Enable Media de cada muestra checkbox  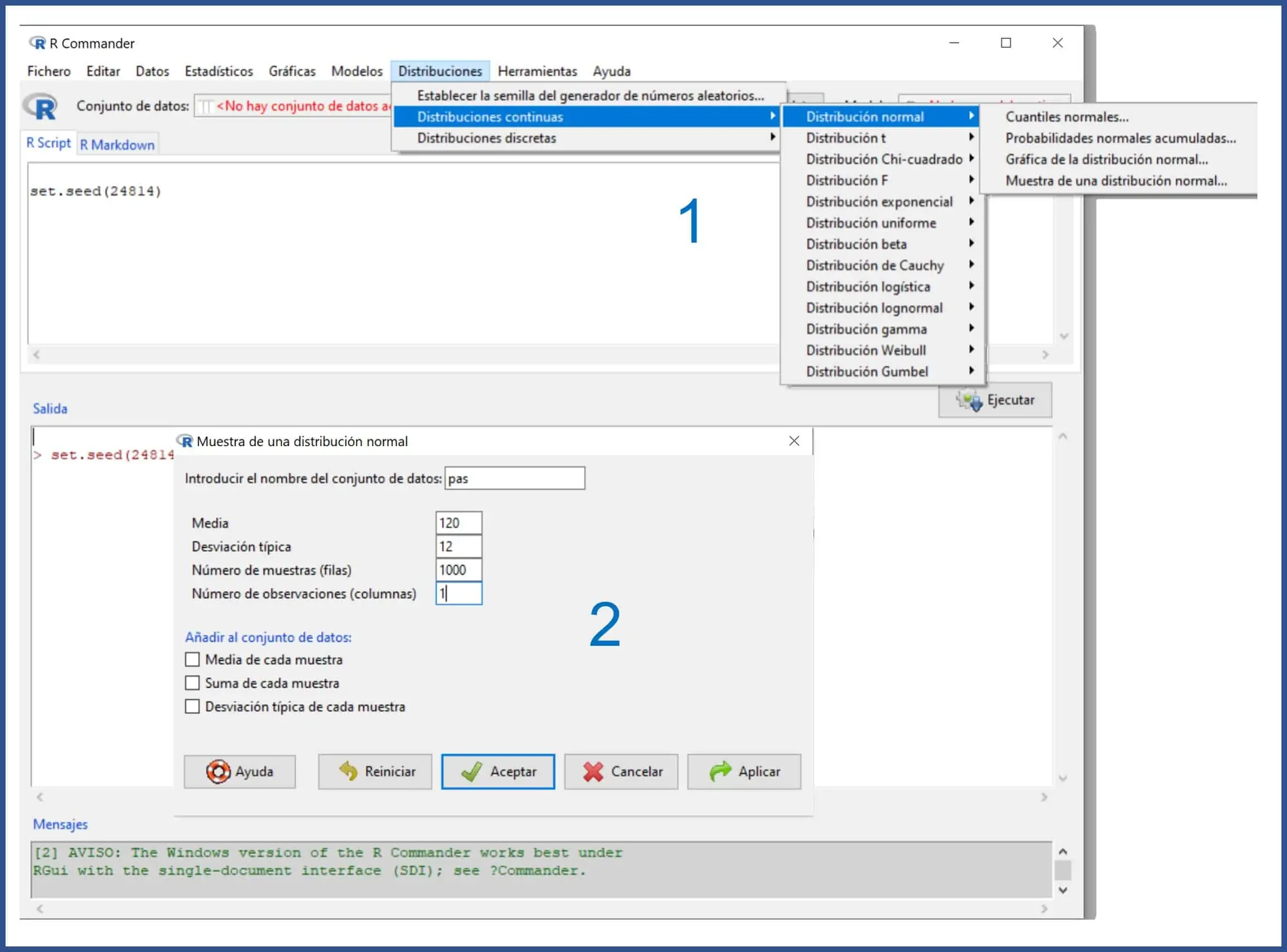[x=192, y=659]
